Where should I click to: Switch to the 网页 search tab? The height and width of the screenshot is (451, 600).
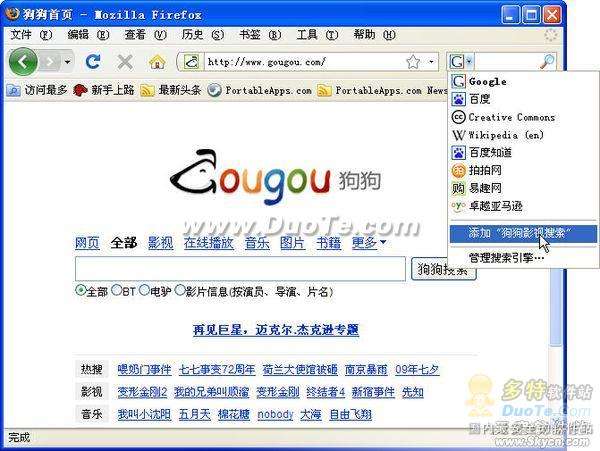coord(87,243)
